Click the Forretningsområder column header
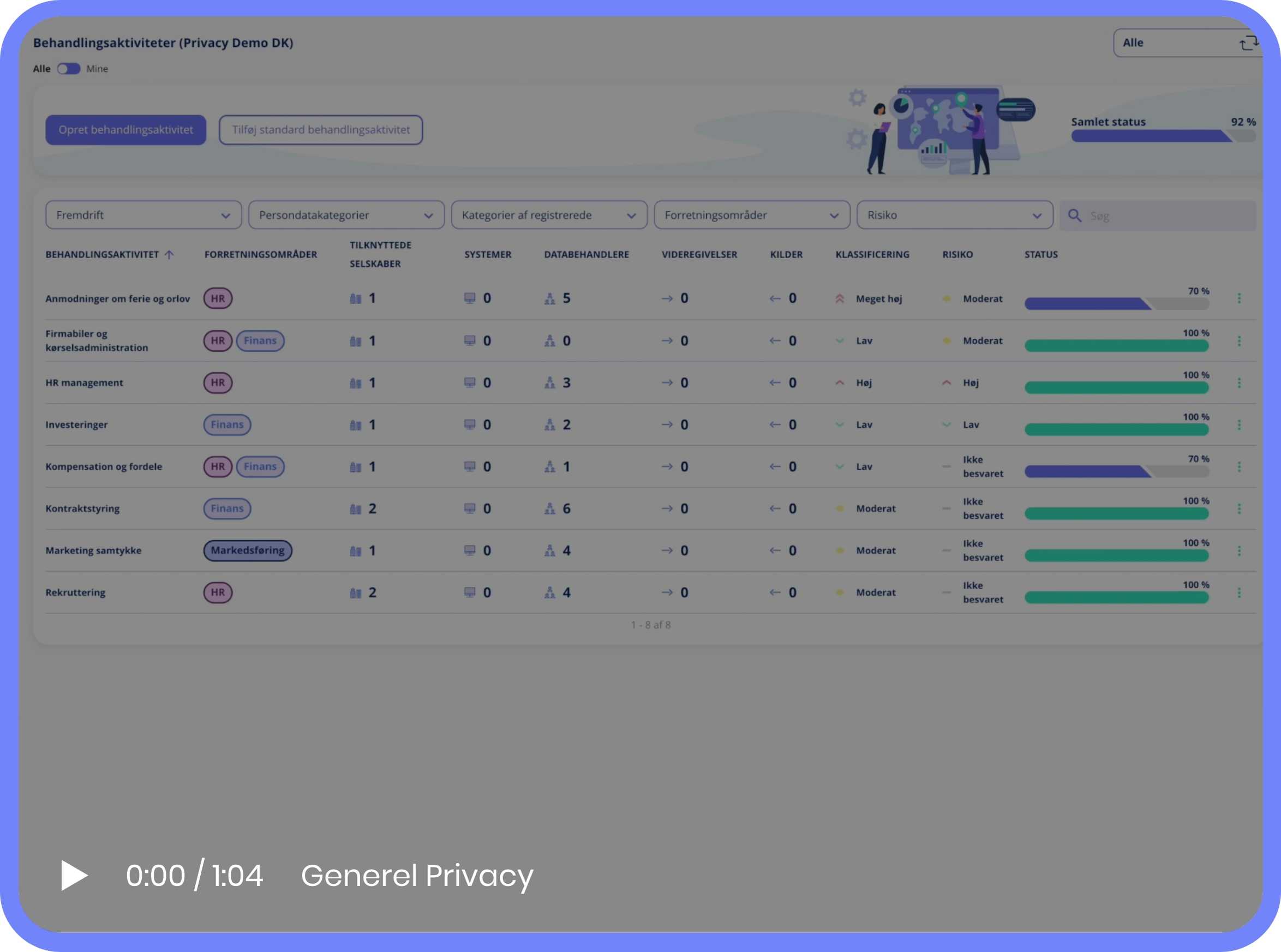Image resolution: width=1281 pixels, height=952 pixels. coord(260,254)
